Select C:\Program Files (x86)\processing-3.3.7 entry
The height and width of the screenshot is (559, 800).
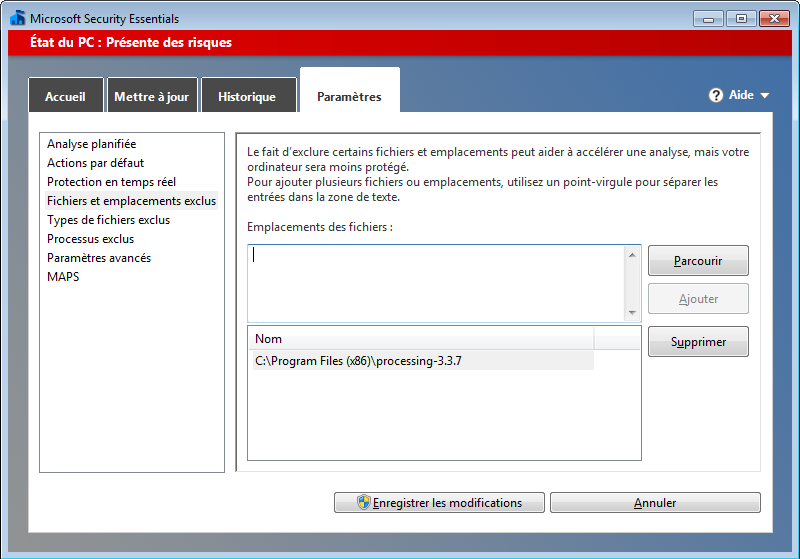[x=422, y=361]
